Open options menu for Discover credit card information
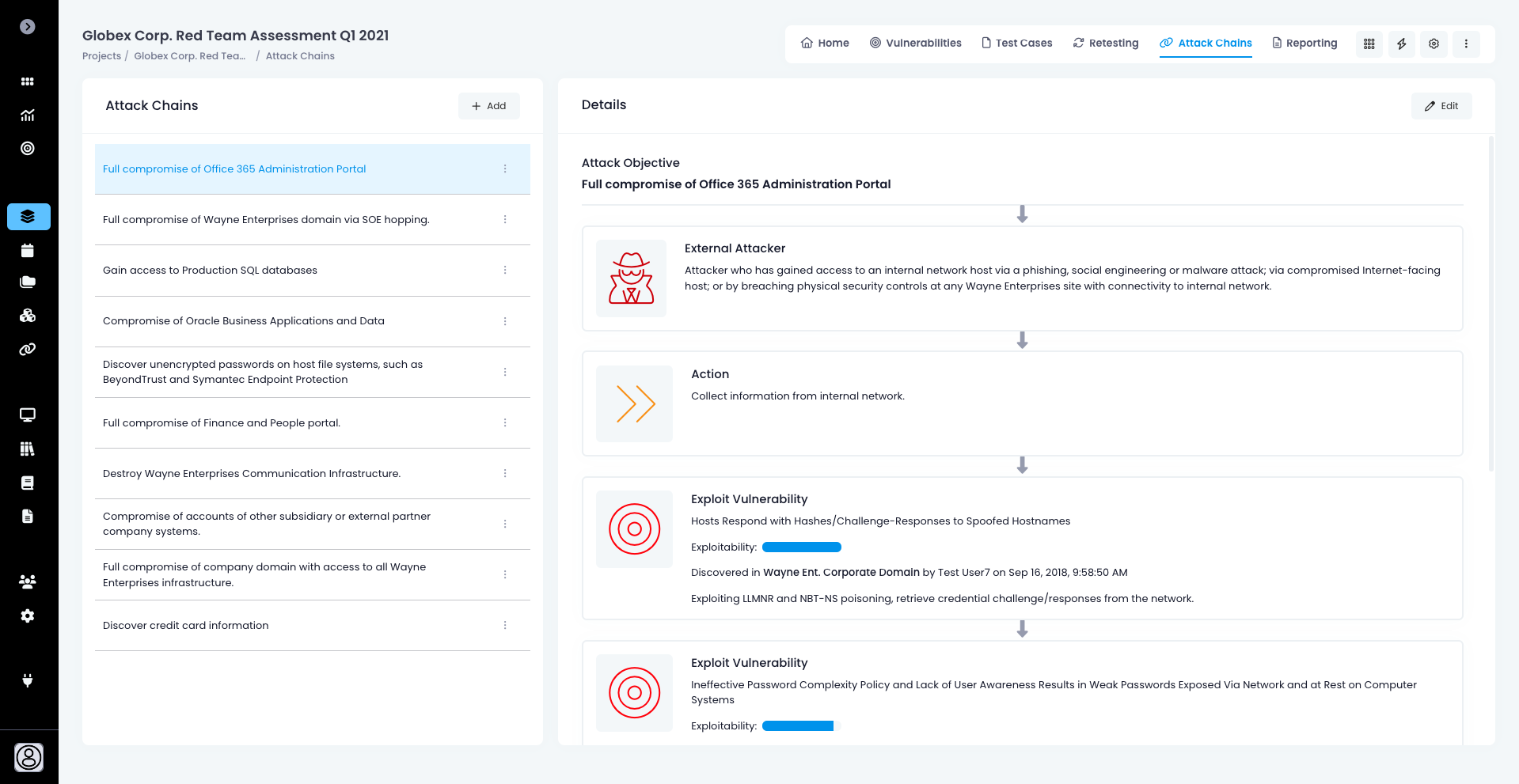The width and height of the screenshot is (1519, 784). [505, 626]
